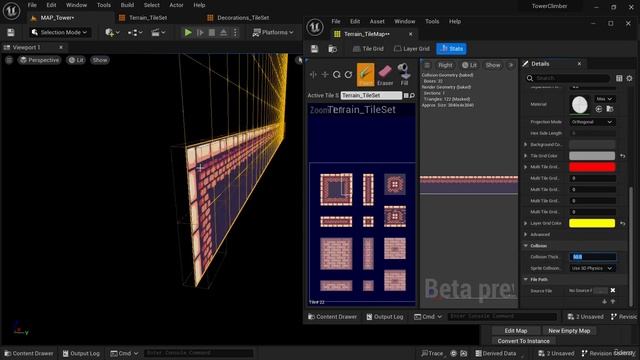This screenshot has height=360, width=640.
Task: Toggle Tile Grid display
Action: [x=368, y=49]
